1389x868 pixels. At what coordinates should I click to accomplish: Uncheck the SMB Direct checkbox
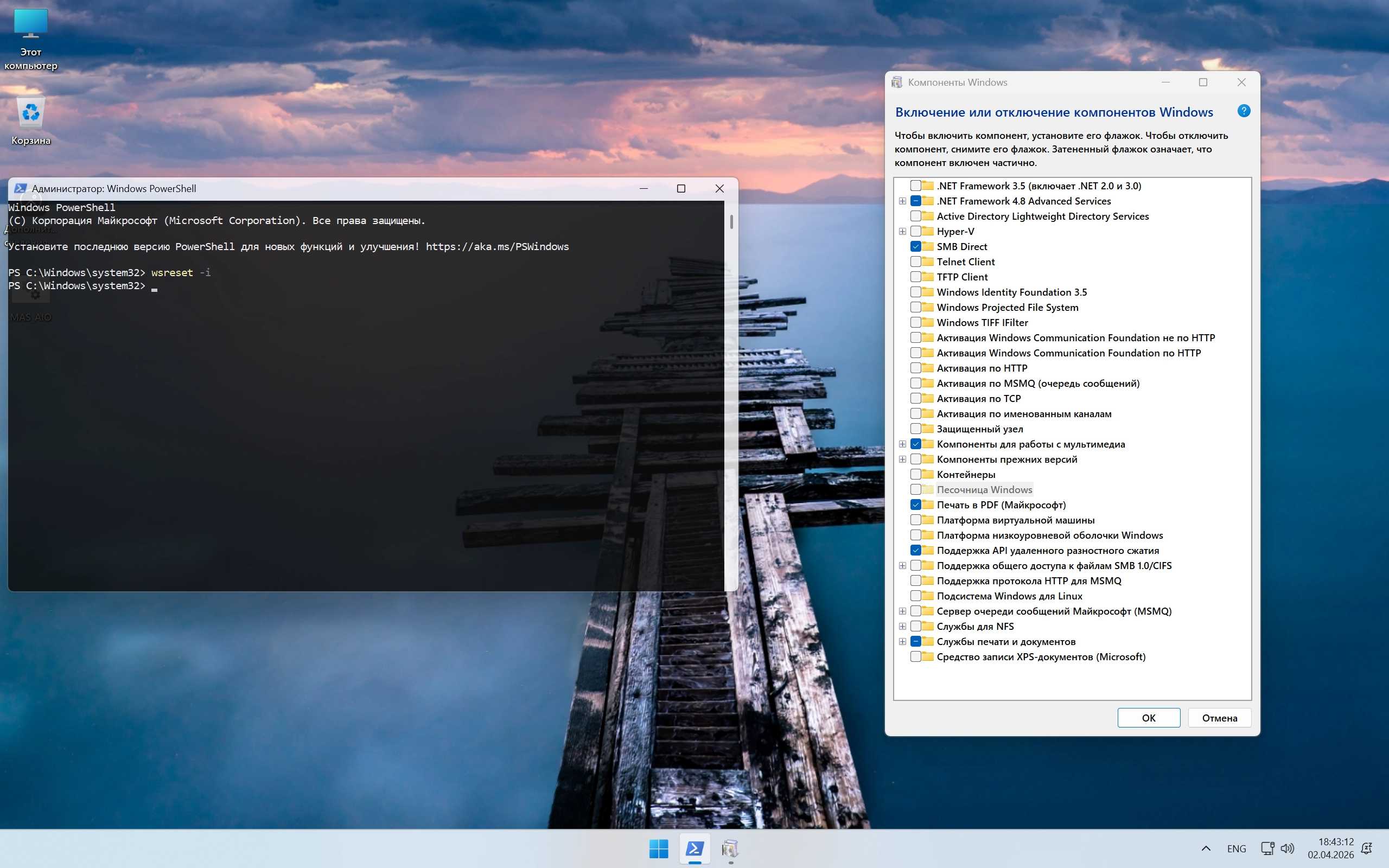click(x=915, y=246)
